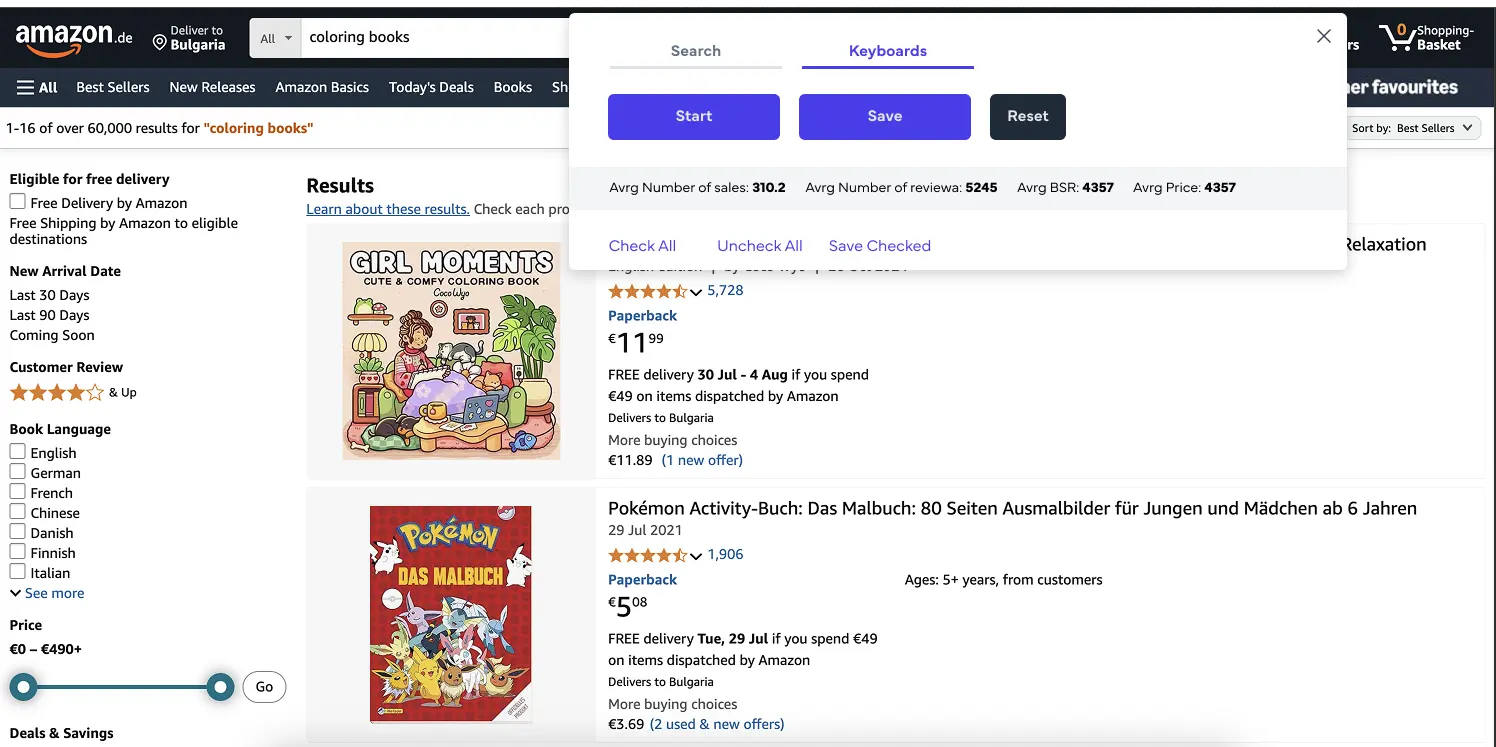This screenshot has height=747, width=1496.
Task: Click the Amazon.de logo
Action: click(73, 38)
